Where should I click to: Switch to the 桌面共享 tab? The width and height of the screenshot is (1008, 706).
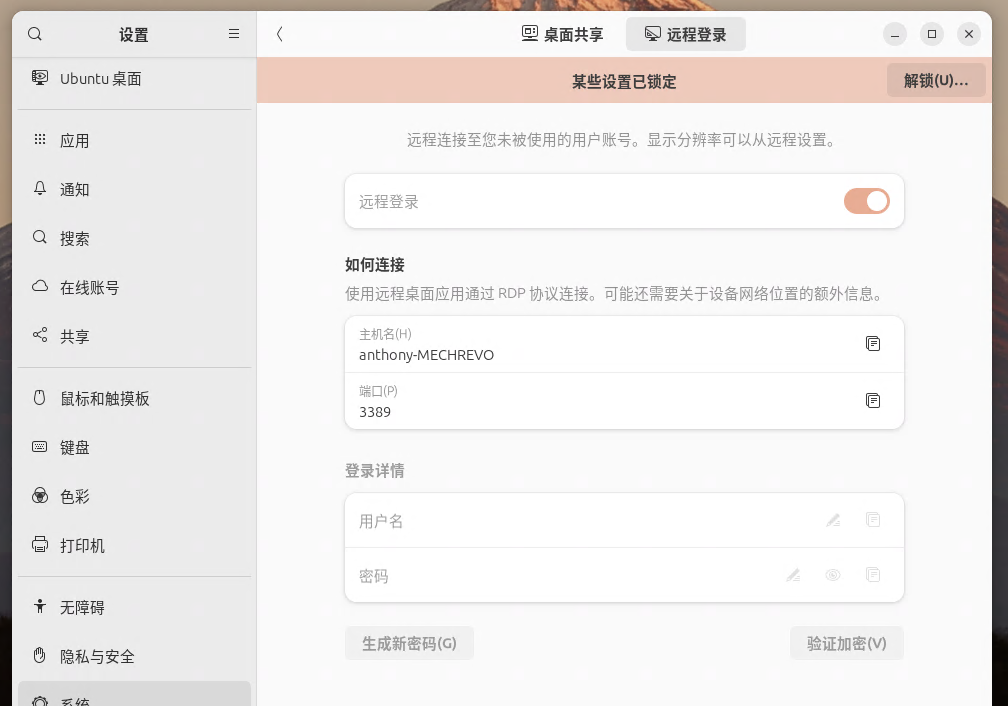[562, 33]
